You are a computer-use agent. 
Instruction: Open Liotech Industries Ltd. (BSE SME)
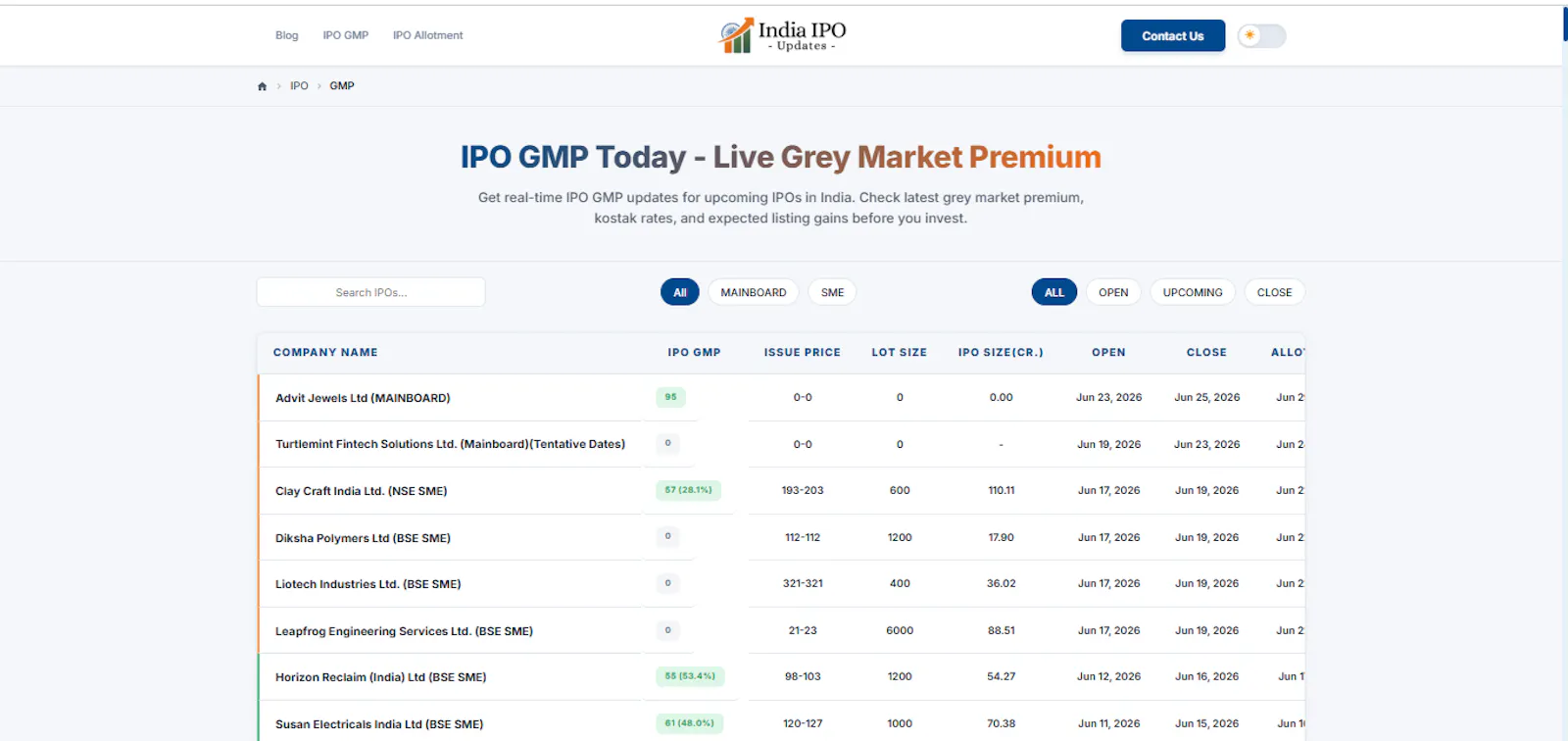click(367, 584)
